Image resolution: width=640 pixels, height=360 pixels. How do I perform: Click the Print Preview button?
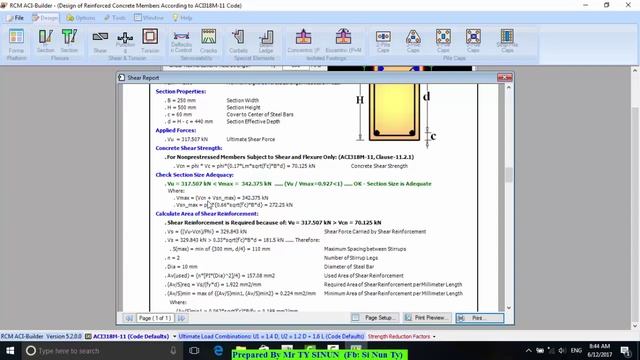pos(427,318)
